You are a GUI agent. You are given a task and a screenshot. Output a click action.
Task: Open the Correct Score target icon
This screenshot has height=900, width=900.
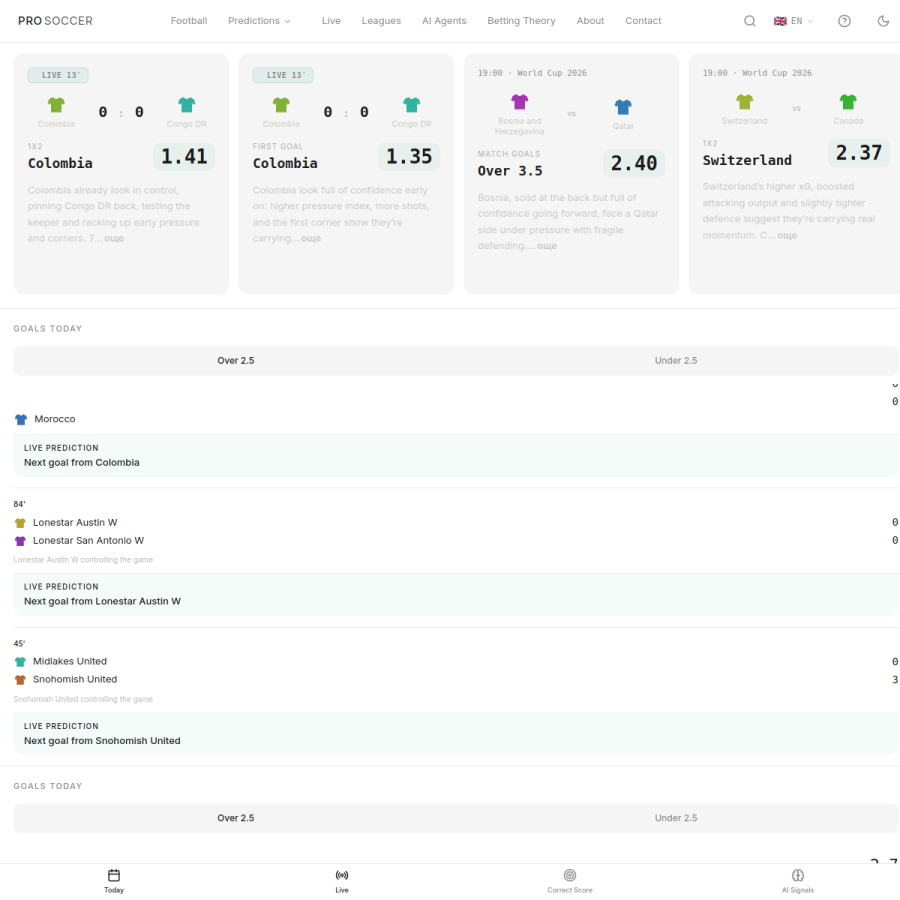click(x=569, y=875)
